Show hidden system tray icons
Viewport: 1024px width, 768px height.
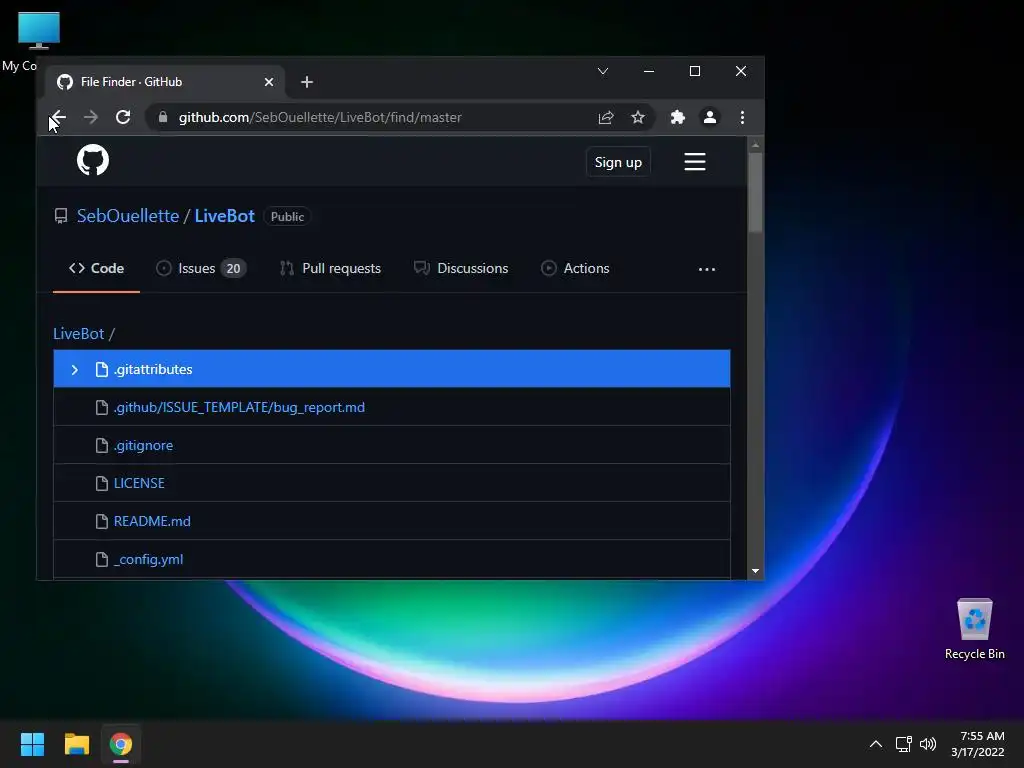click(876, 744)
